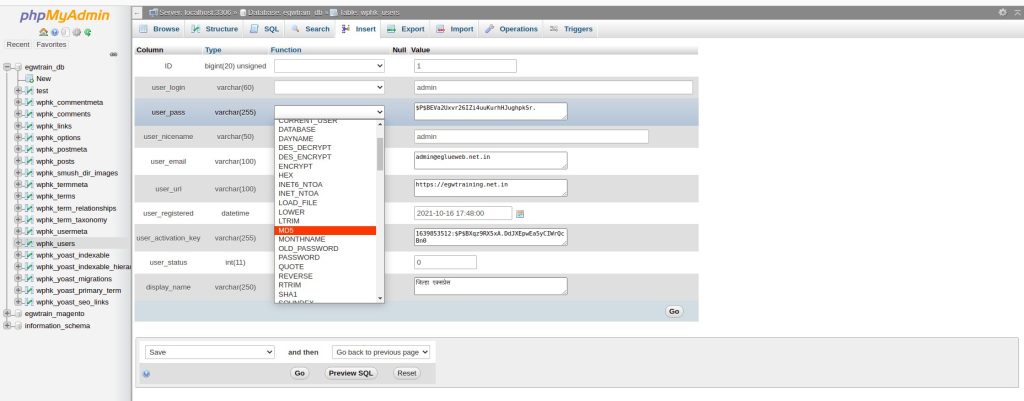Click the Preview SQL button

pos(351,373)
